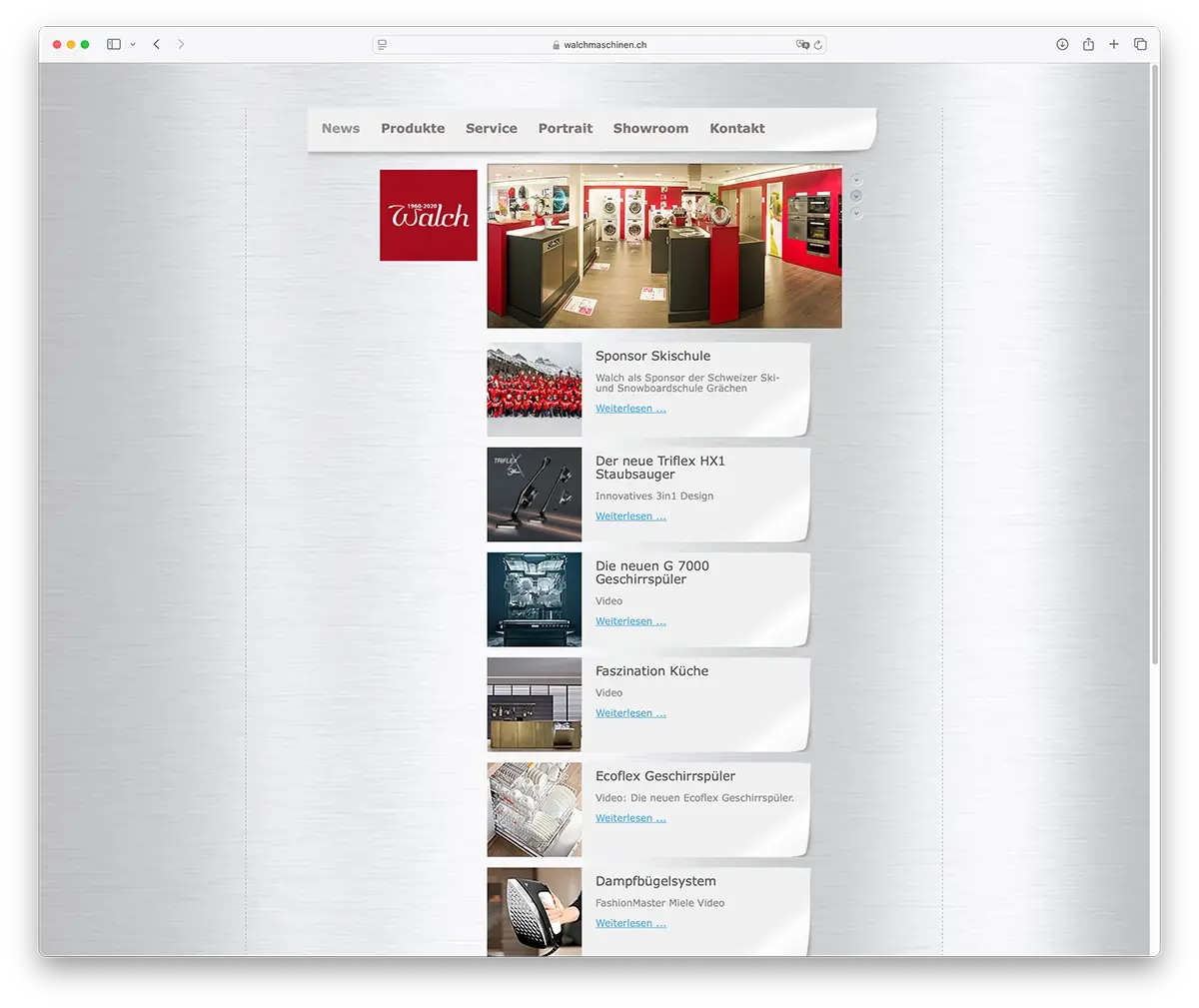Click the Sponsor description about Snowboardschule Grächen
This screenshot has height=1008, width=1199.
687,383
